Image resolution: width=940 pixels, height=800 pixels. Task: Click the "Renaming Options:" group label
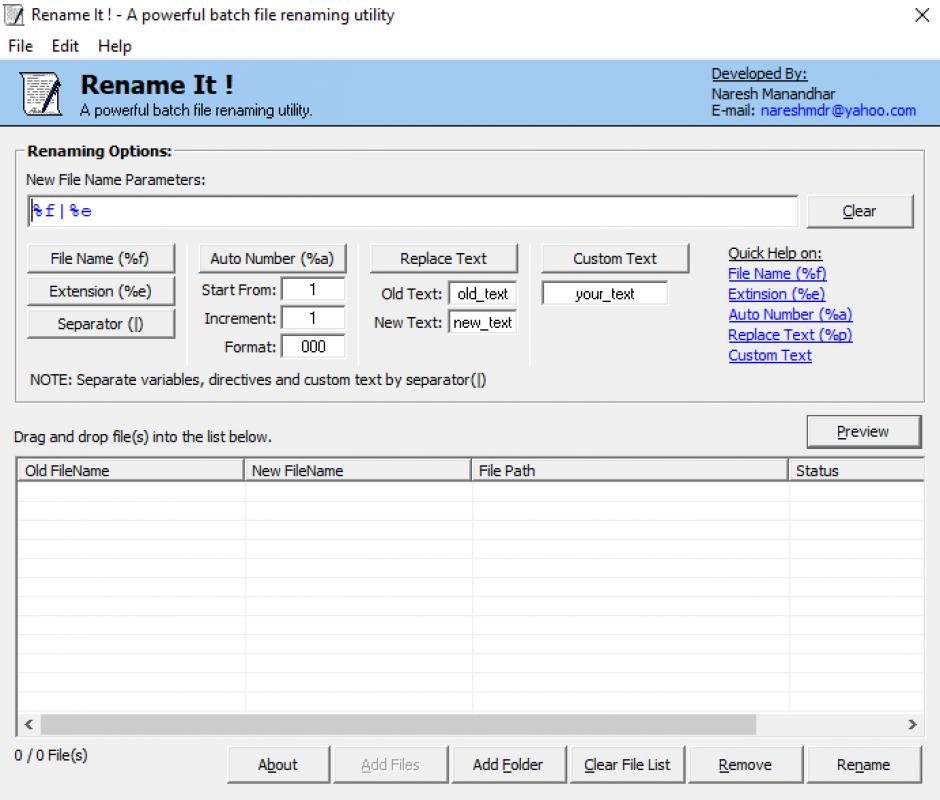point(100,151)
